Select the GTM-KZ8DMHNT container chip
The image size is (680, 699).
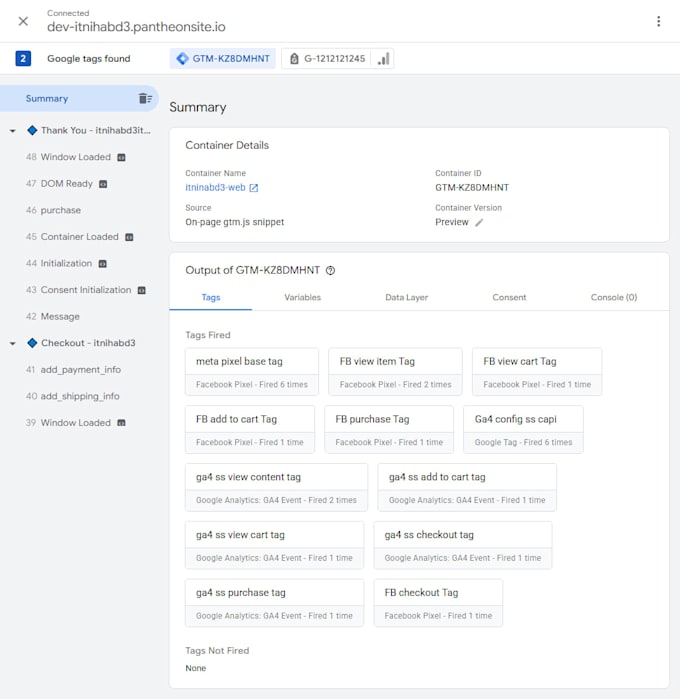223,58
